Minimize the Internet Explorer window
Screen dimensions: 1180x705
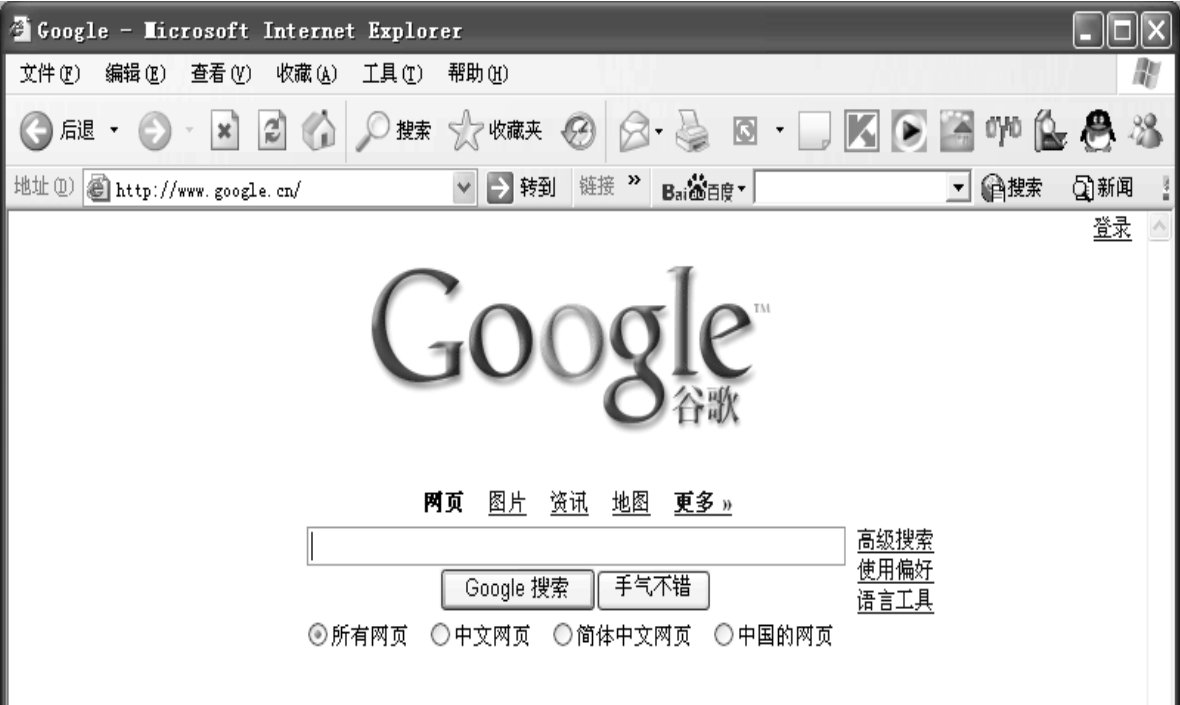coord(1086,30)
